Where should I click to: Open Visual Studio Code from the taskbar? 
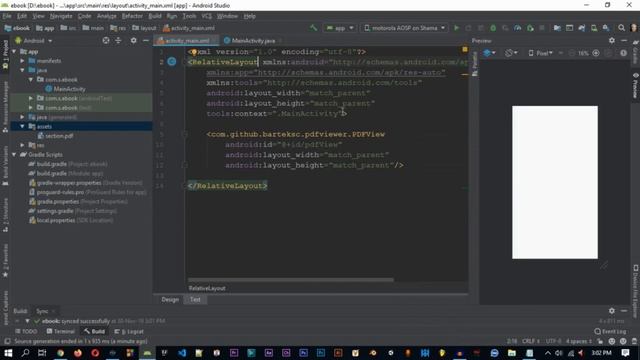(182, 353)
